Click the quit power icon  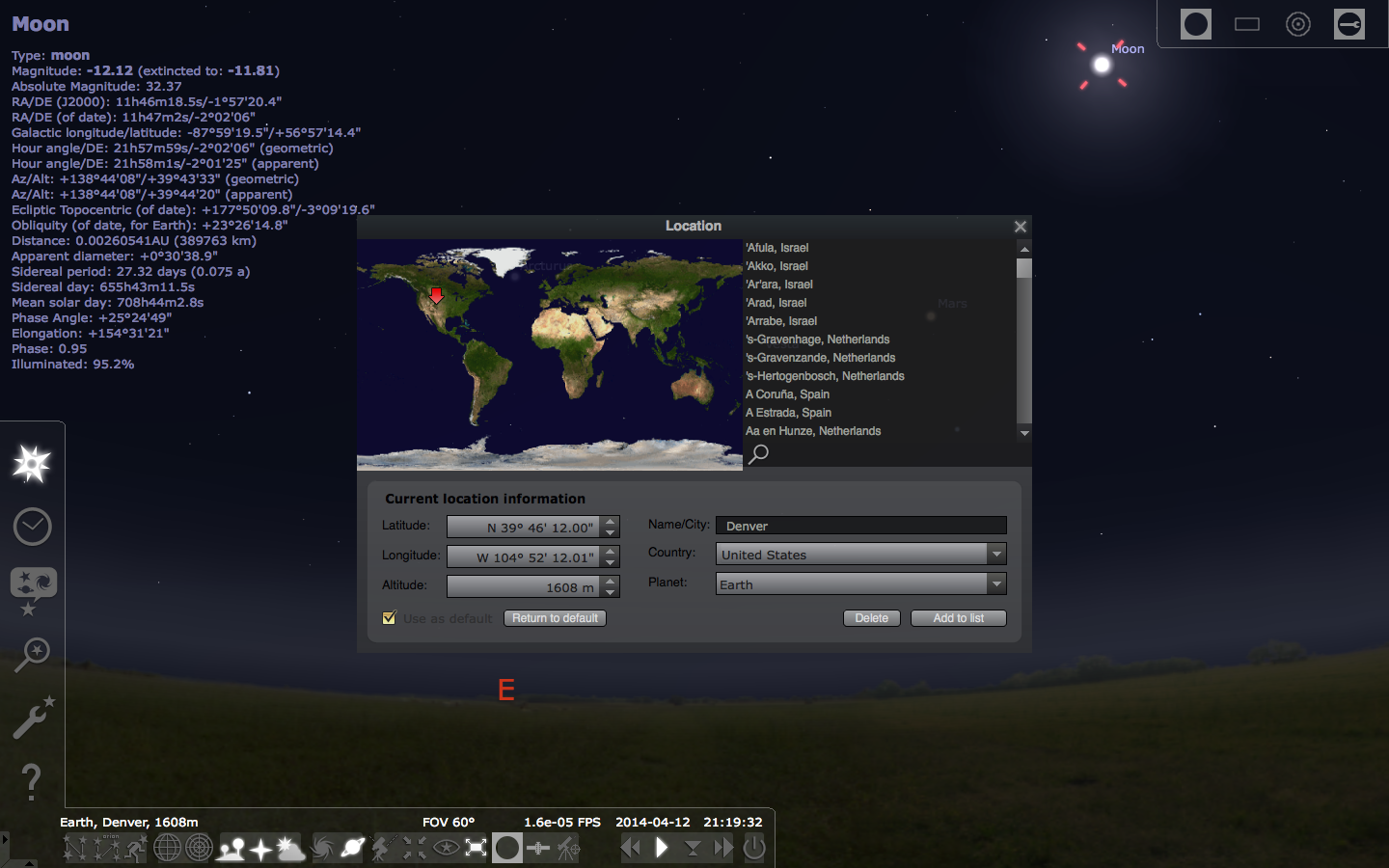(x=754, y=848)
